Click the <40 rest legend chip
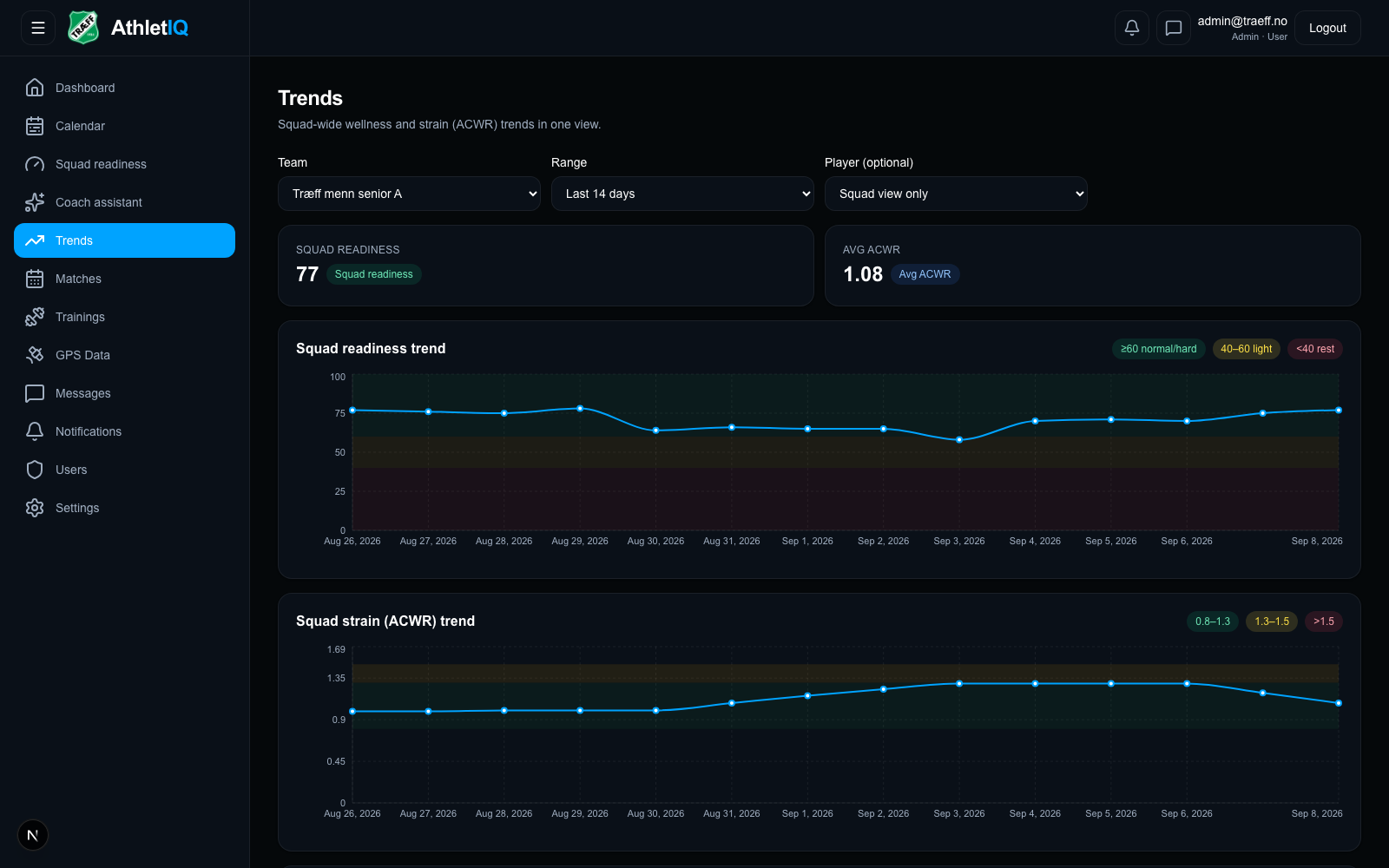This screenshot has width=1389, height=868. click(1315, 349)
